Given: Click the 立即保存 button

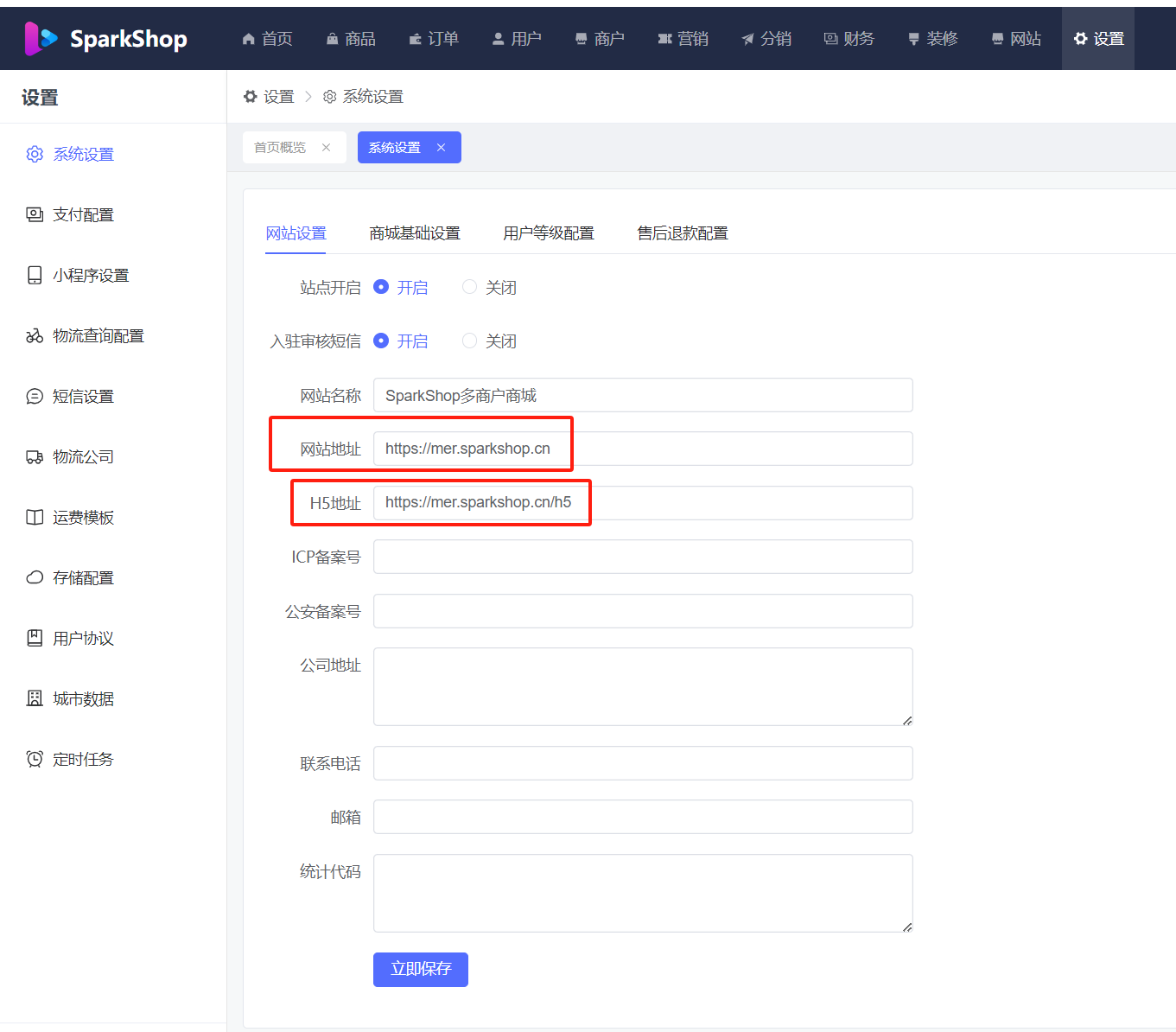Looking at the screenshot, I should coord(421,970).
